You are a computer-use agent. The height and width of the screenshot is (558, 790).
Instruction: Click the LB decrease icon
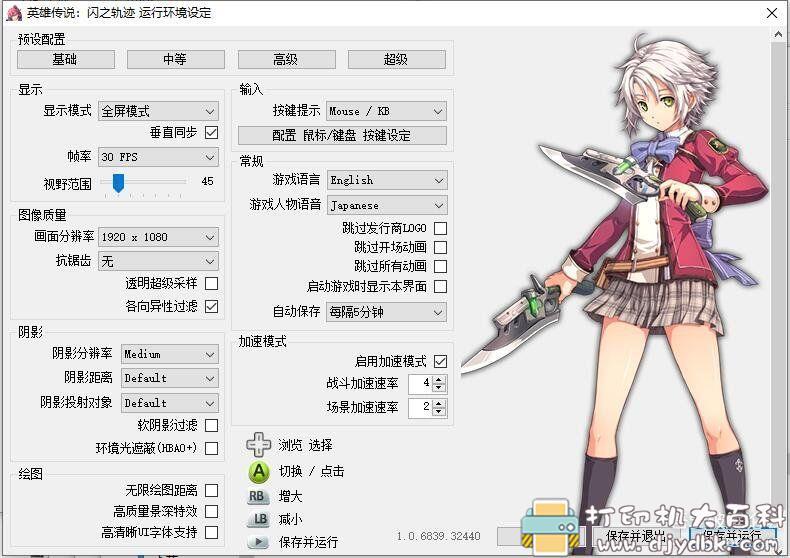pyautogui.click(x=259, y=519)
